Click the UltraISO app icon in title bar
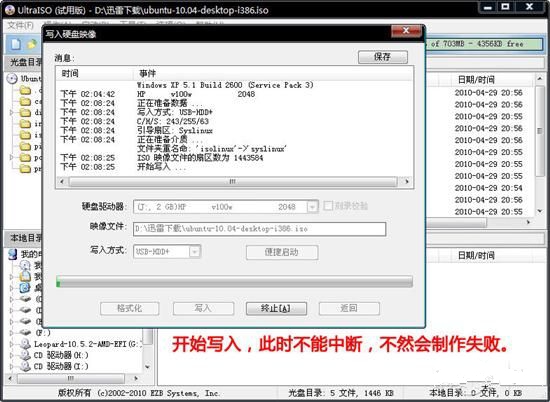This screenshot has height=402, width=550. point(9,10)
